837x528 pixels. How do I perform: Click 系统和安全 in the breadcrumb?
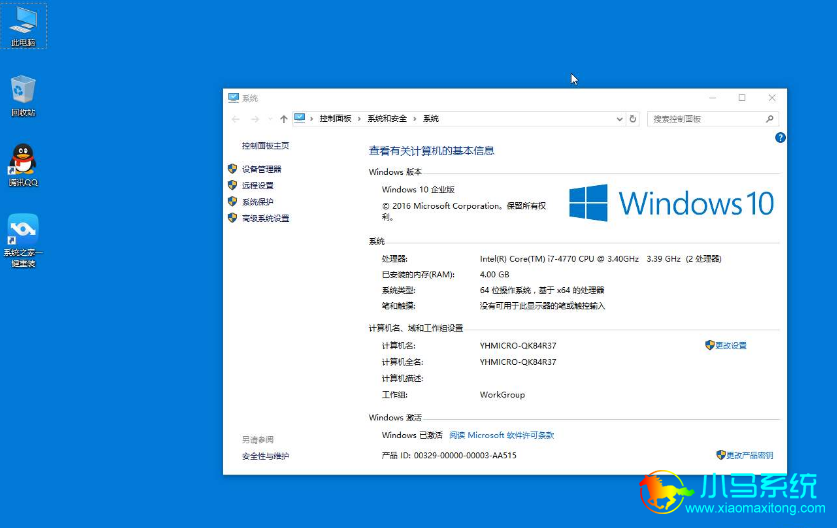pos(387,119)
